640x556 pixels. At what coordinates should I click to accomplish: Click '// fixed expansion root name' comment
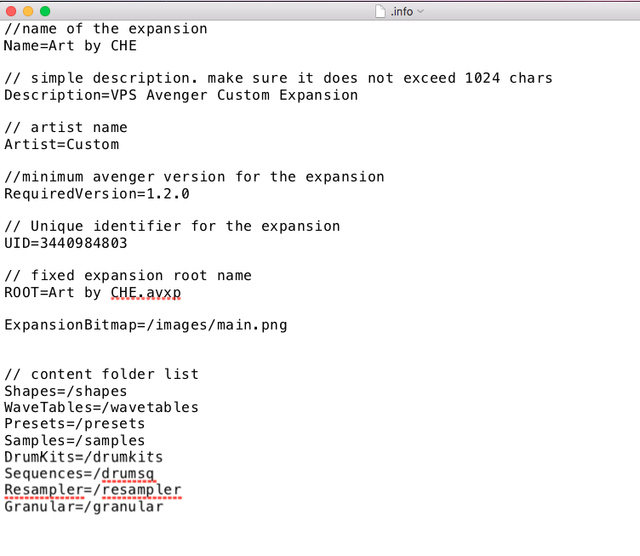coord(128,276)
